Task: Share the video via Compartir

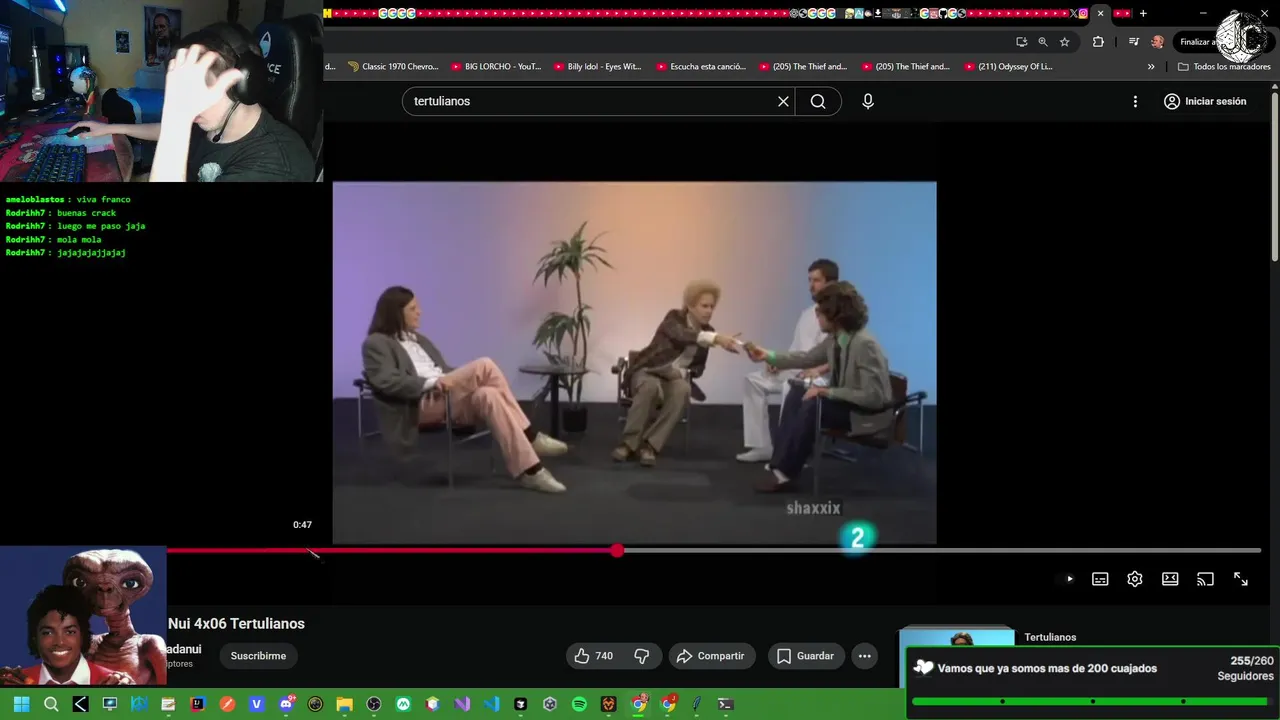Action: [711, 656]
